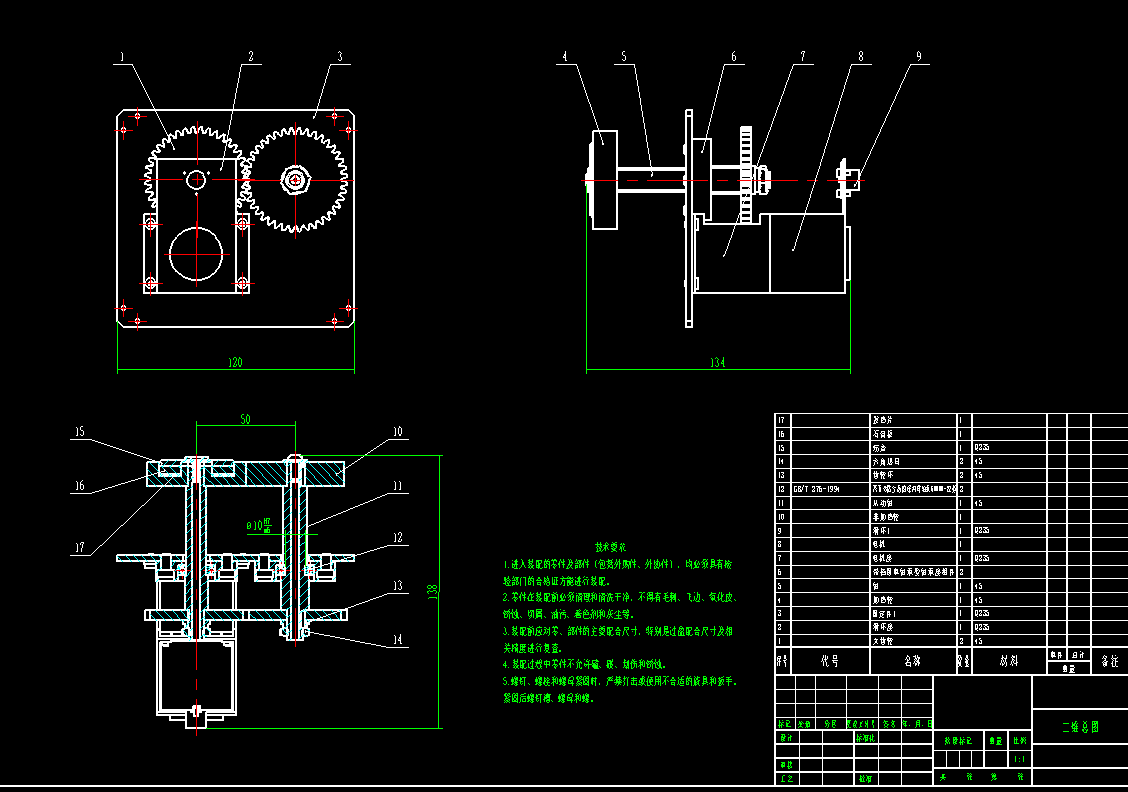Image resolution: width=1128 pixels, height=792 pixels.
Task: Select balloon label 10 in the section view
Action: (397, 432)
